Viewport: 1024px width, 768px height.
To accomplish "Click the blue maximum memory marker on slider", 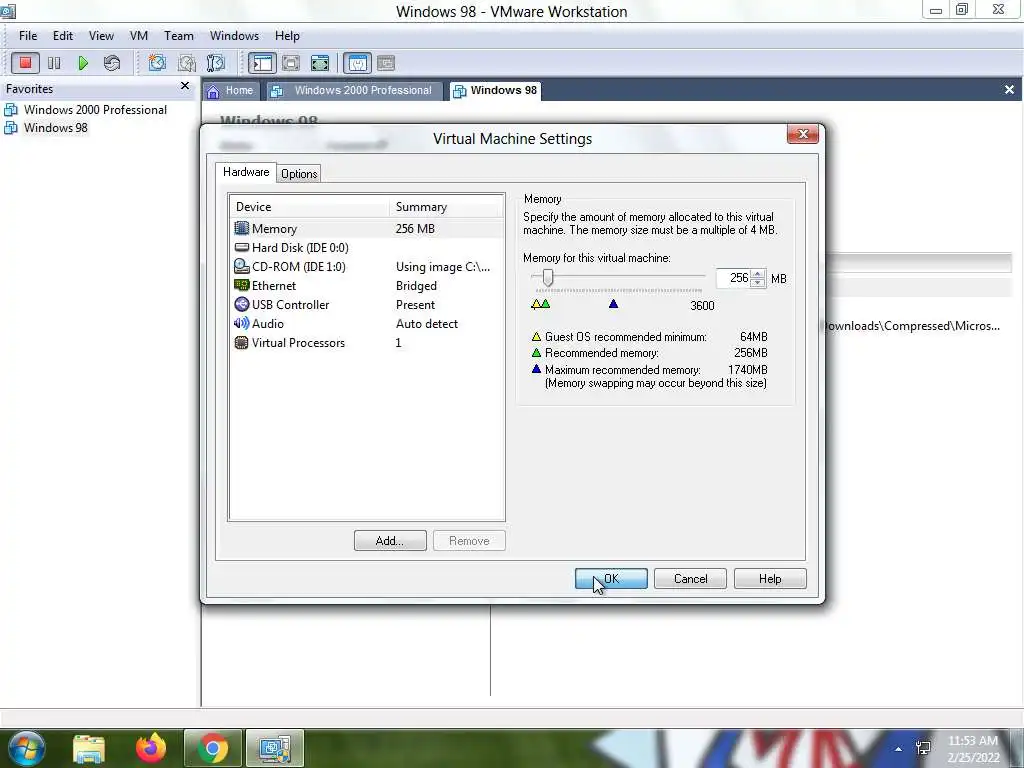I will pos(613,304).
